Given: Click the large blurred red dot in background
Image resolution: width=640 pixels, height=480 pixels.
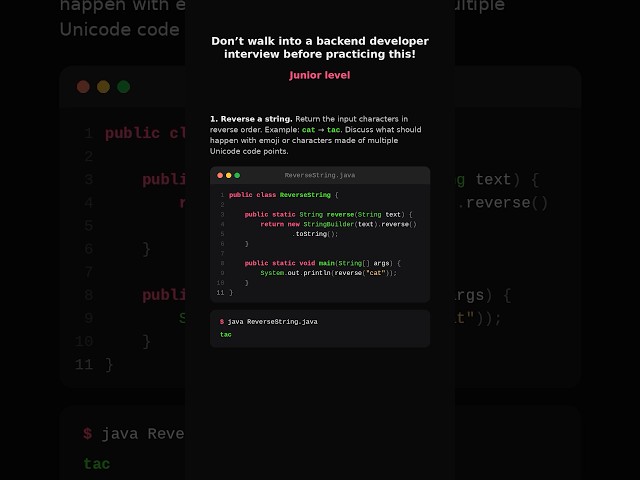Looking at the screenshot, I should pos(83,87).
